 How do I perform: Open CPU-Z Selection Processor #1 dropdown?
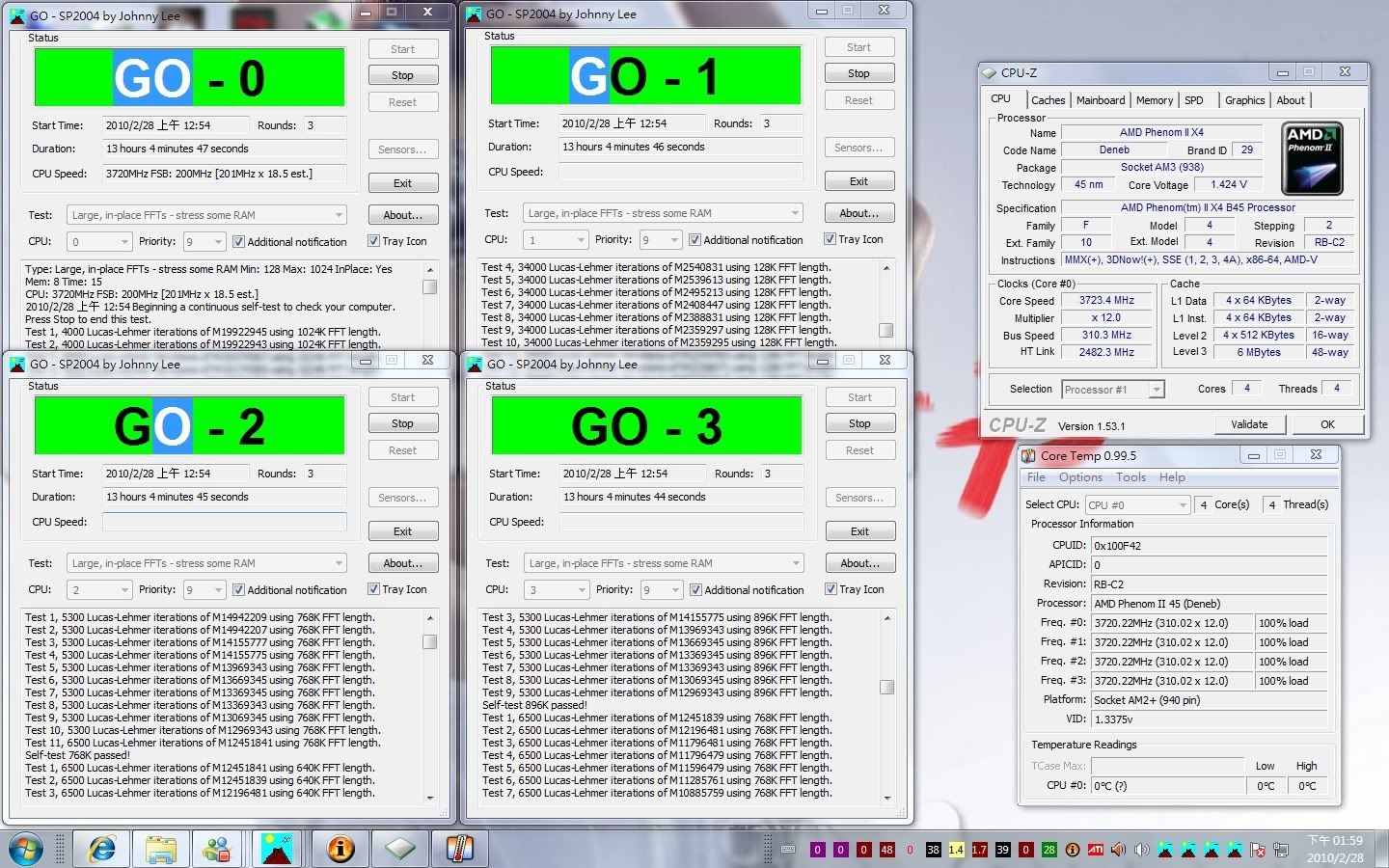click(1113, 390)
